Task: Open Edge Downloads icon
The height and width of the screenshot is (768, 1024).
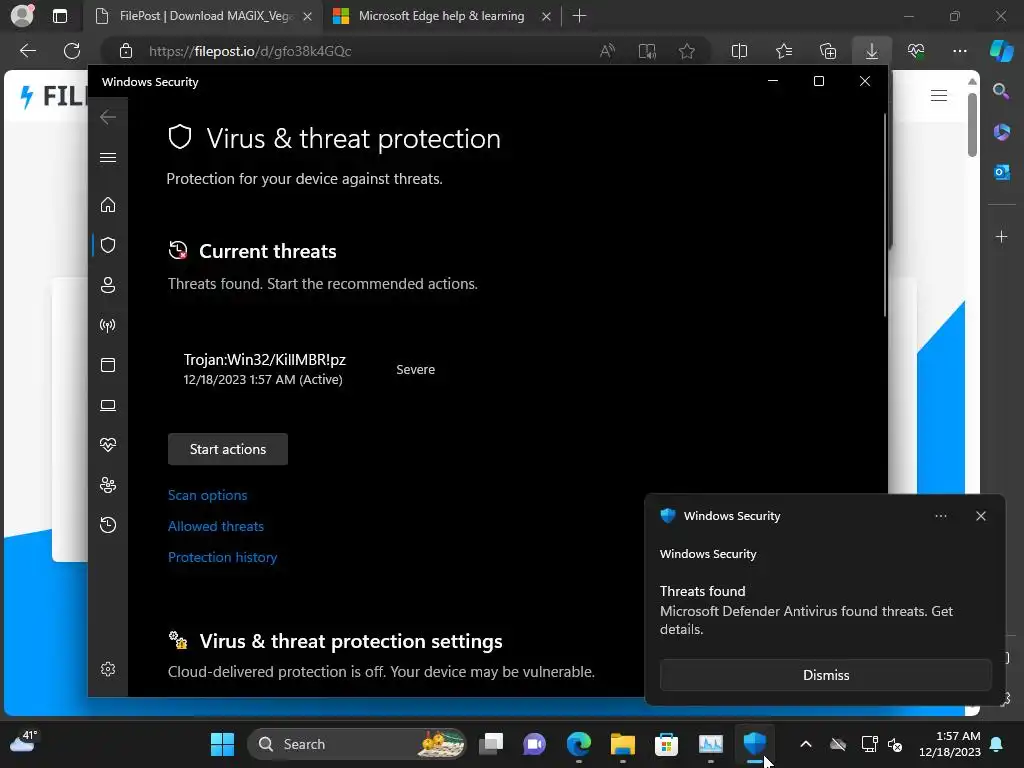Action: pyautogui.click(x=872, y=51)
